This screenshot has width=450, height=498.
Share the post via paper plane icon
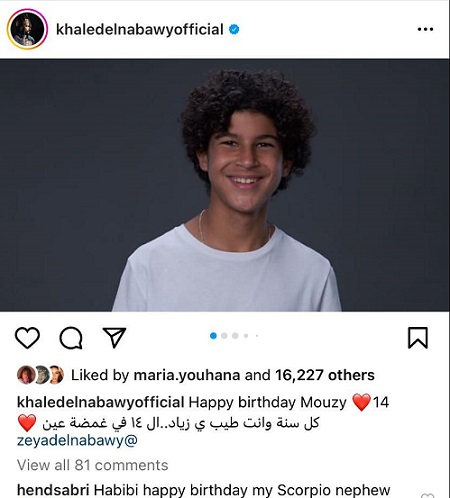tap(114, 337)
